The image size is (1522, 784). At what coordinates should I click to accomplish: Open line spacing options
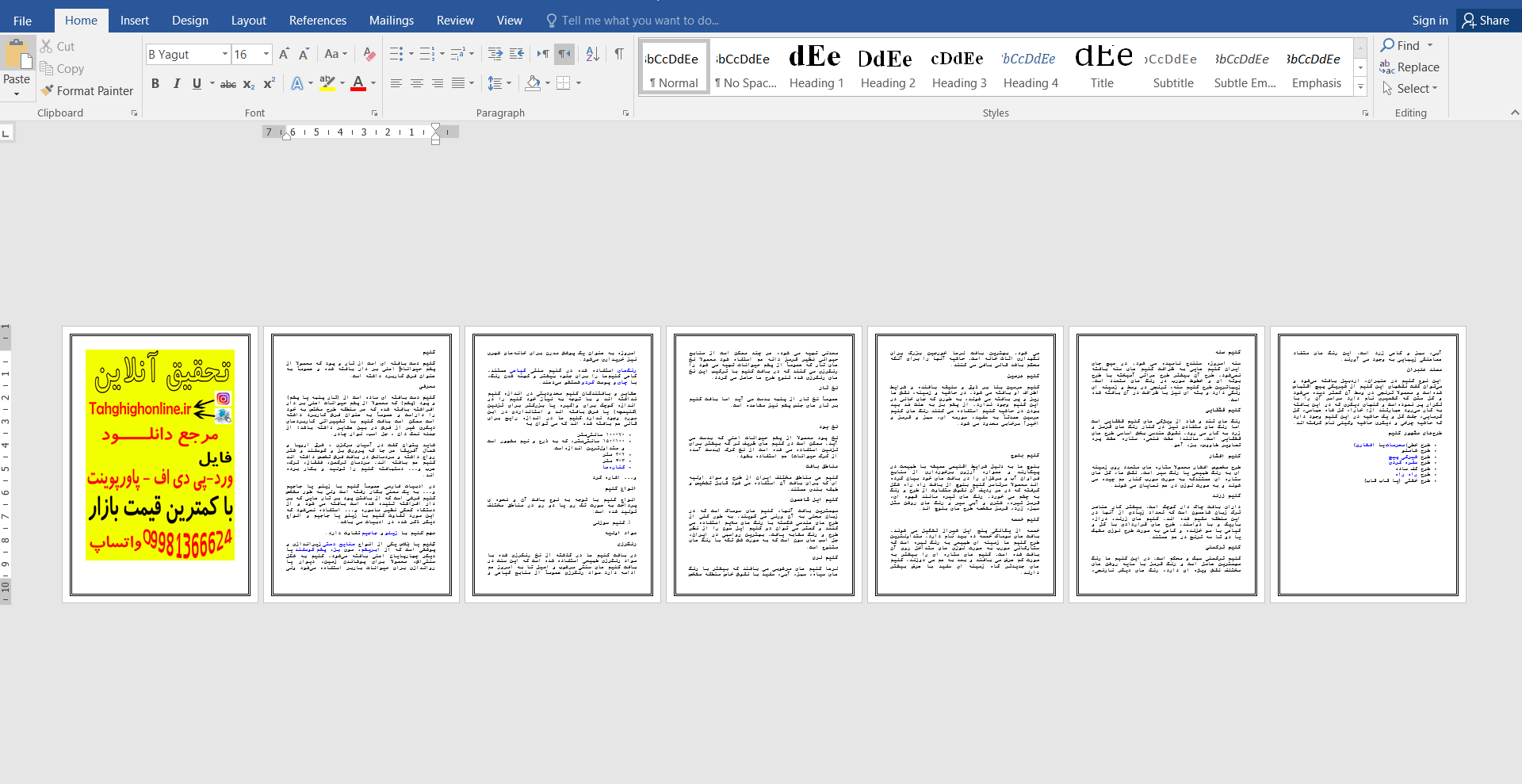coord(499,83)
